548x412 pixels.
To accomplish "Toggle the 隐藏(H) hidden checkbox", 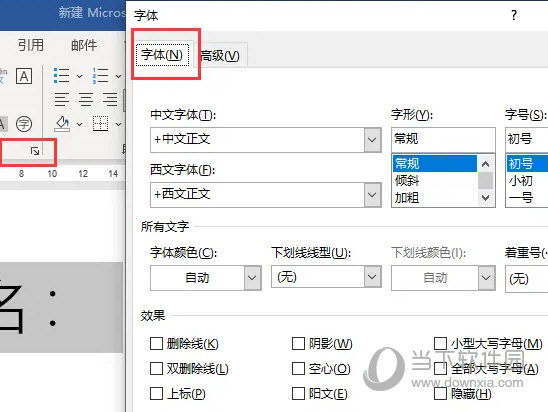I will [440, 393].
